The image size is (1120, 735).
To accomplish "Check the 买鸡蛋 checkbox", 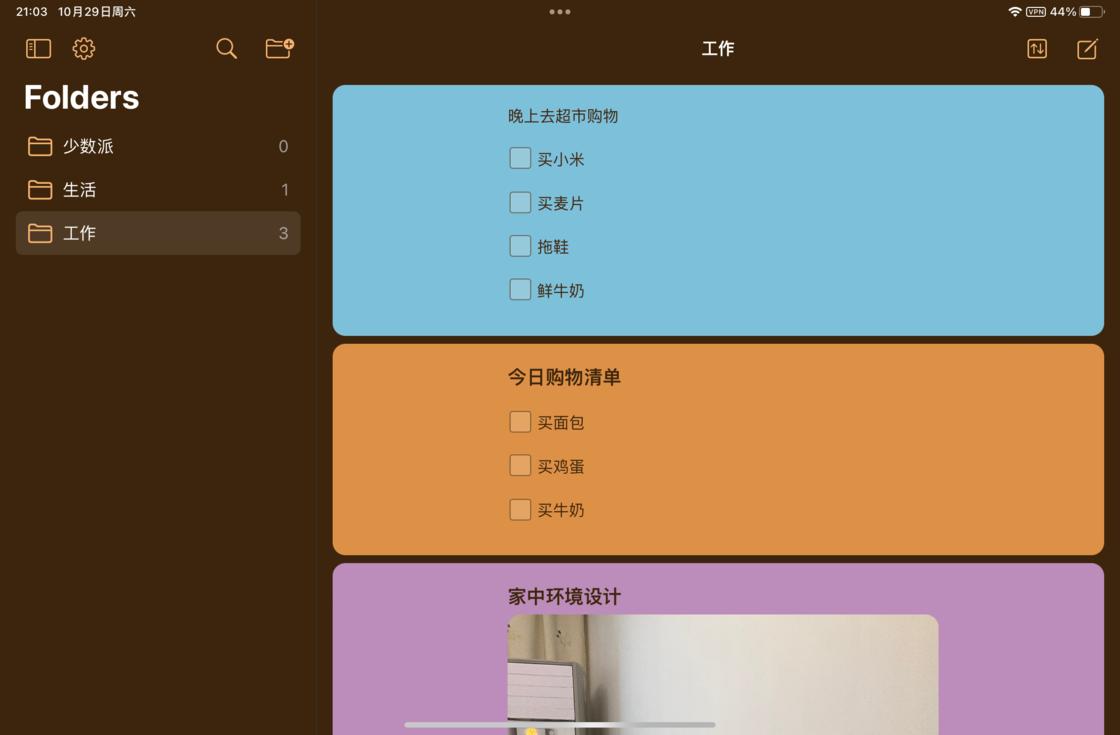I will [x=520, y=465].
